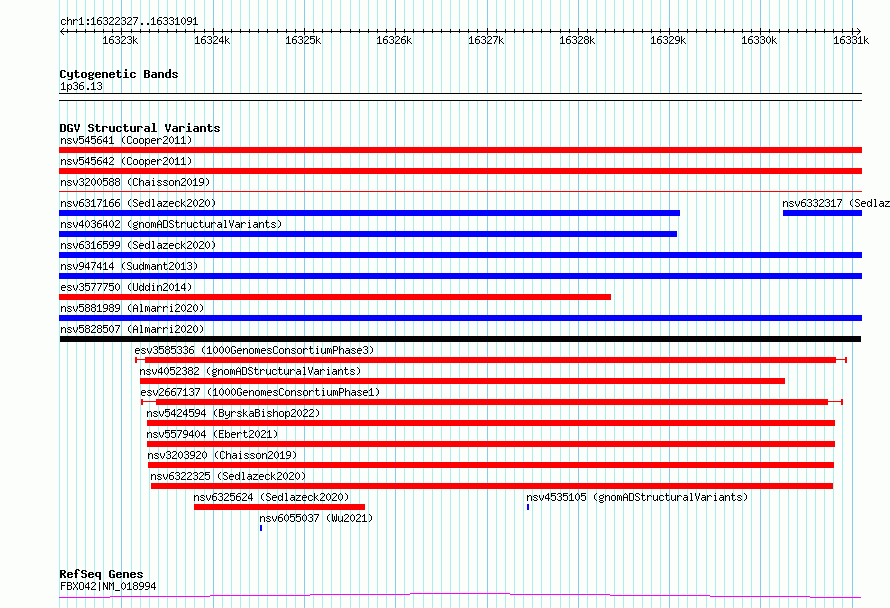Select the red nsv545642 (Cooper2011) variant bar
The width and height of the screenshot is (890, 608).
[460, 171]
